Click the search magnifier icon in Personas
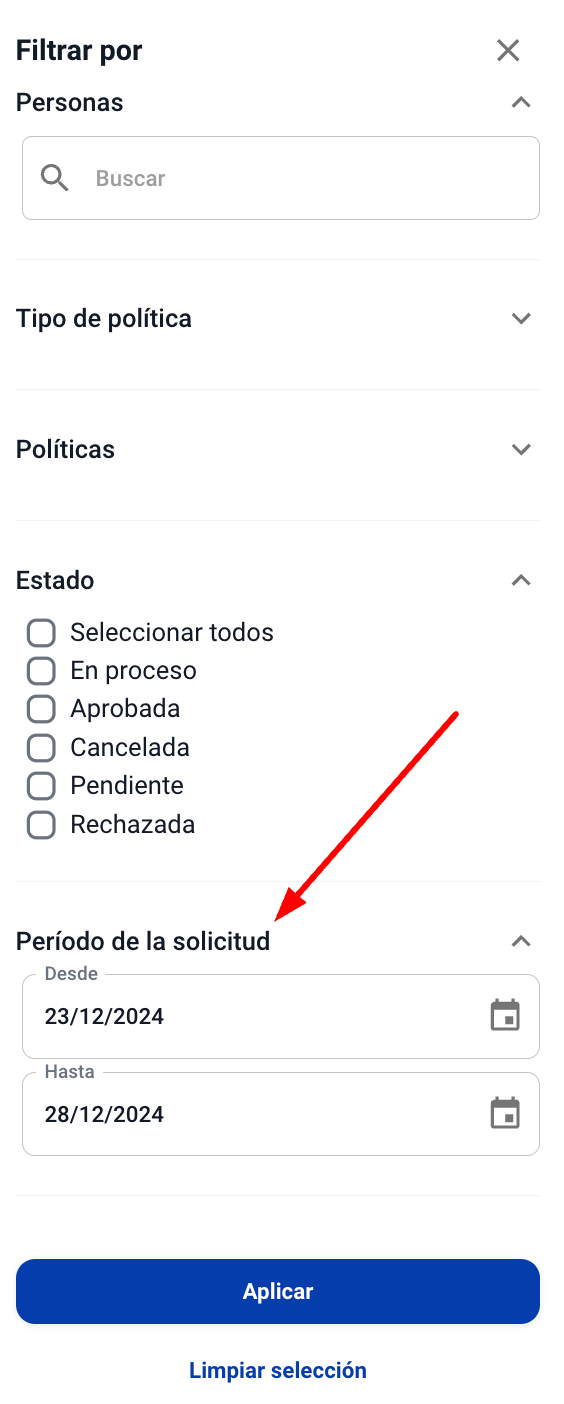564x1404 pixels. [x=55, y=178]
